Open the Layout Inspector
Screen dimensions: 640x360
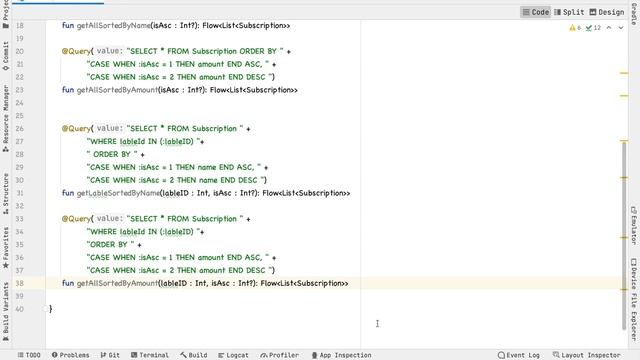(586, 355)
